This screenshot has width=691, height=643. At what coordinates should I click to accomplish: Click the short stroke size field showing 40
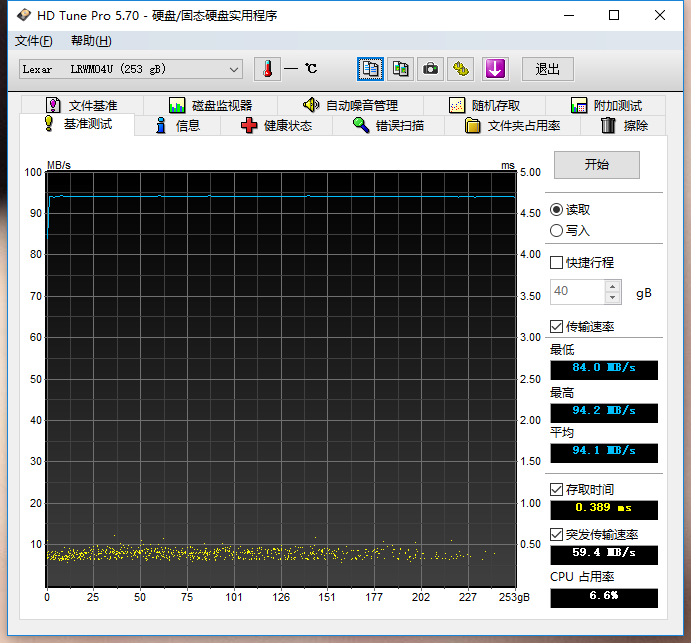pos(577,292)
